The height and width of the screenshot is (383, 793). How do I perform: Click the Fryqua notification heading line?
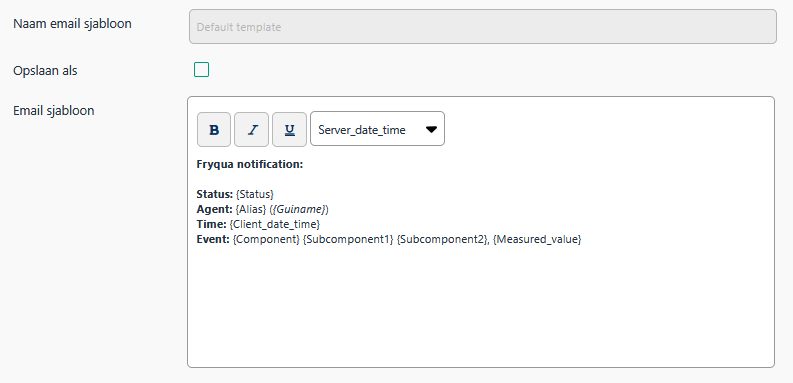click(x=249, y=164)
